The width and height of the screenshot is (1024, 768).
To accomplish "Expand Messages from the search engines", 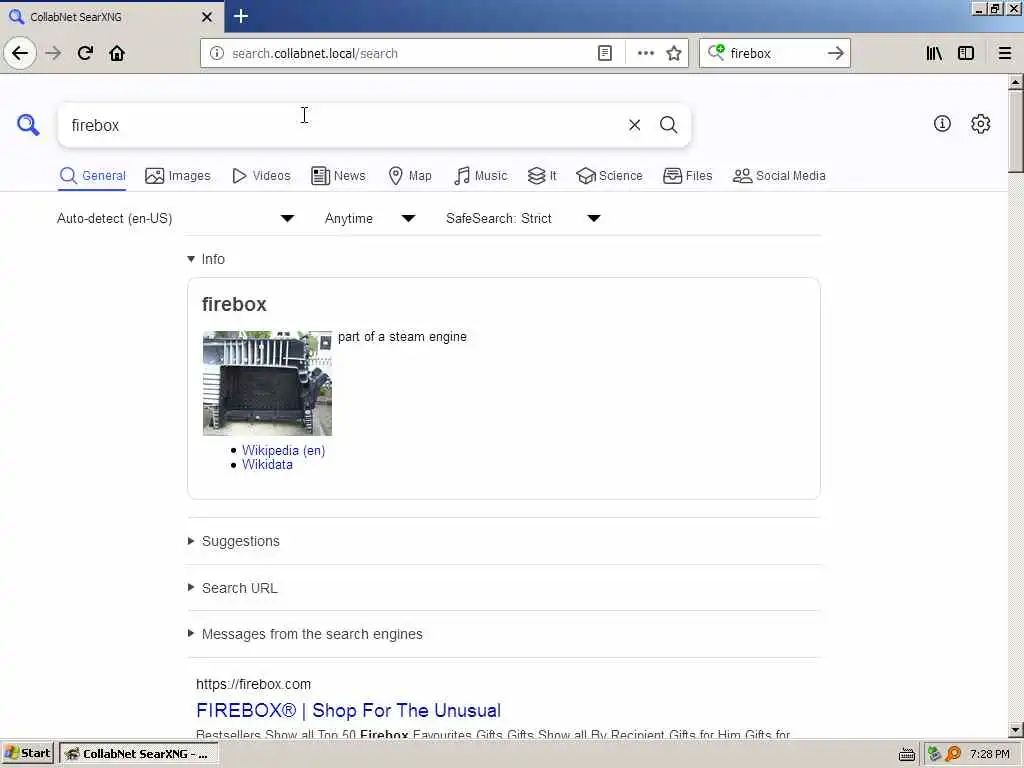I will coord(305,634).
